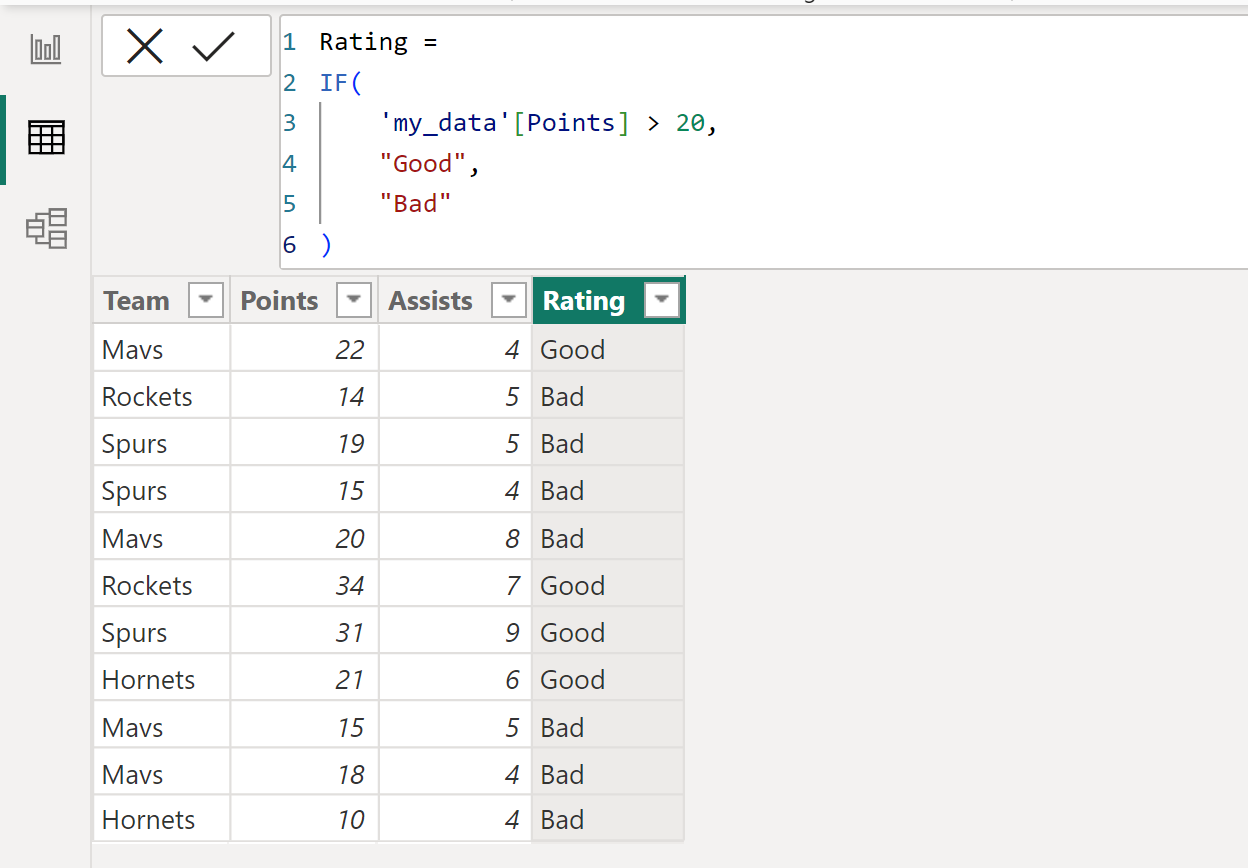Select Points cell with value 18
The image size is (1248, 868).
[x=304, y=774]
